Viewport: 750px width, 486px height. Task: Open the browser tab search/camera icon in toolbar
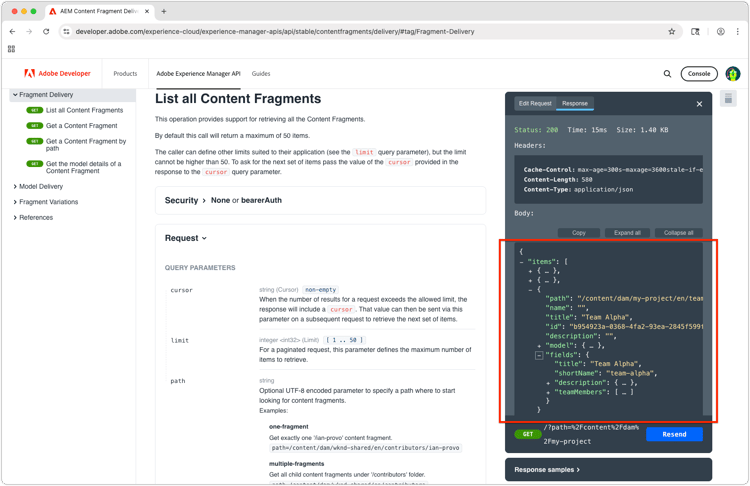pos(695,32)
